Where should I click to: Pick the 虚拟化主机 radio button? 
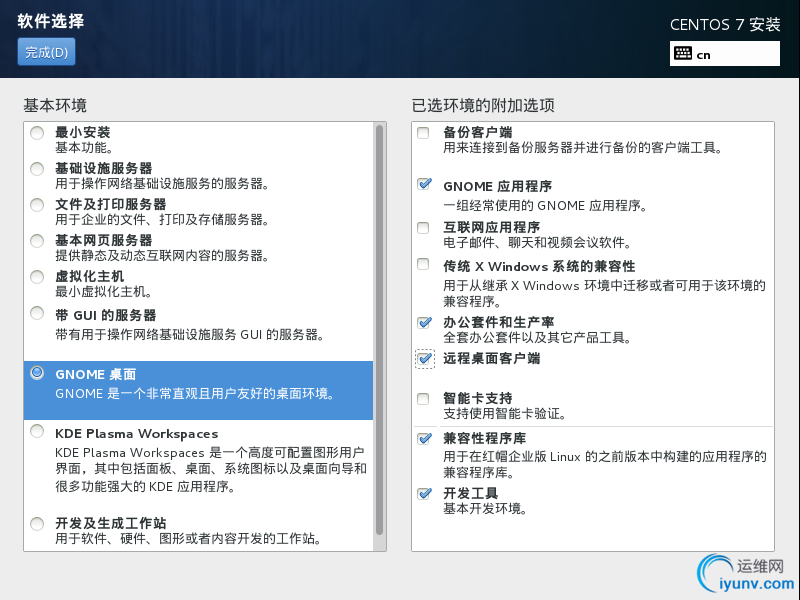click(x=37, y=277)
